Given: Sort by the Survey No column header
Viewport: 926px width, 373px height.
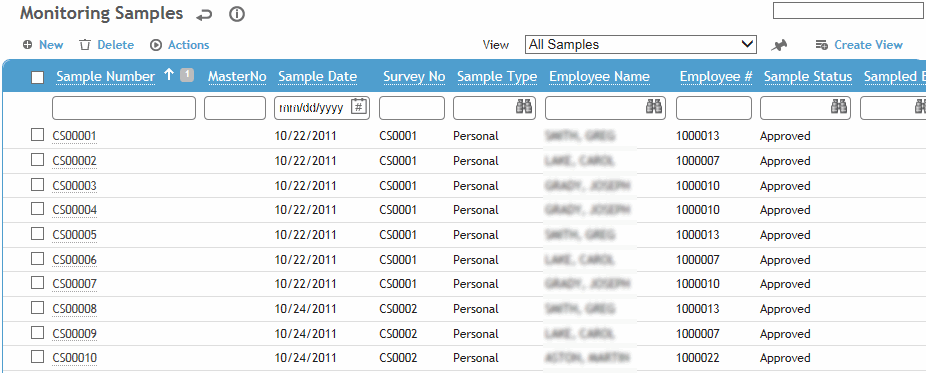Looking at the screenshot, I should 414,77.
